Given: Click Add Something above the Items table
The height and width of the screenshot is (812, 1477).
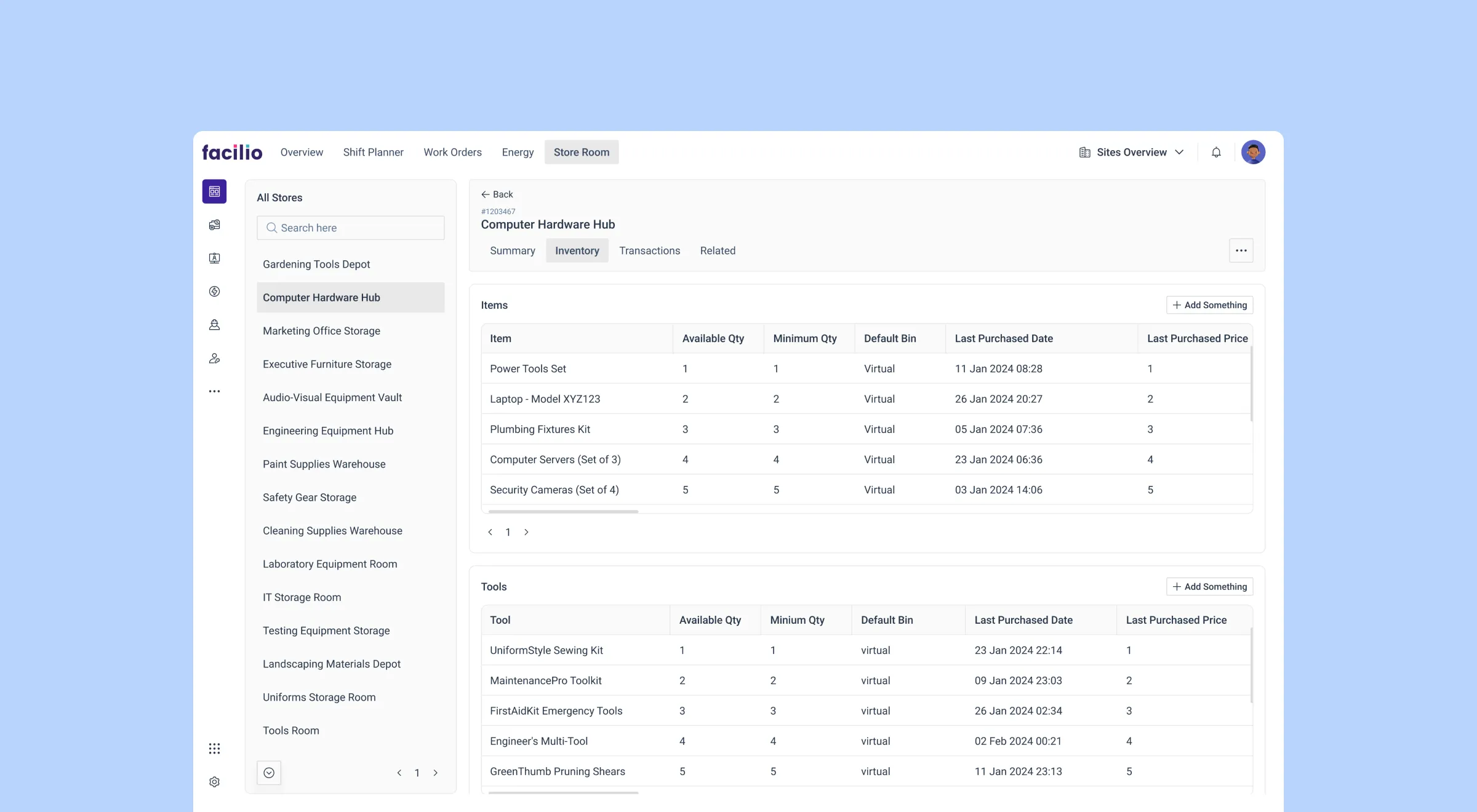Looking at the screenshot, I should pos(1209,304).
